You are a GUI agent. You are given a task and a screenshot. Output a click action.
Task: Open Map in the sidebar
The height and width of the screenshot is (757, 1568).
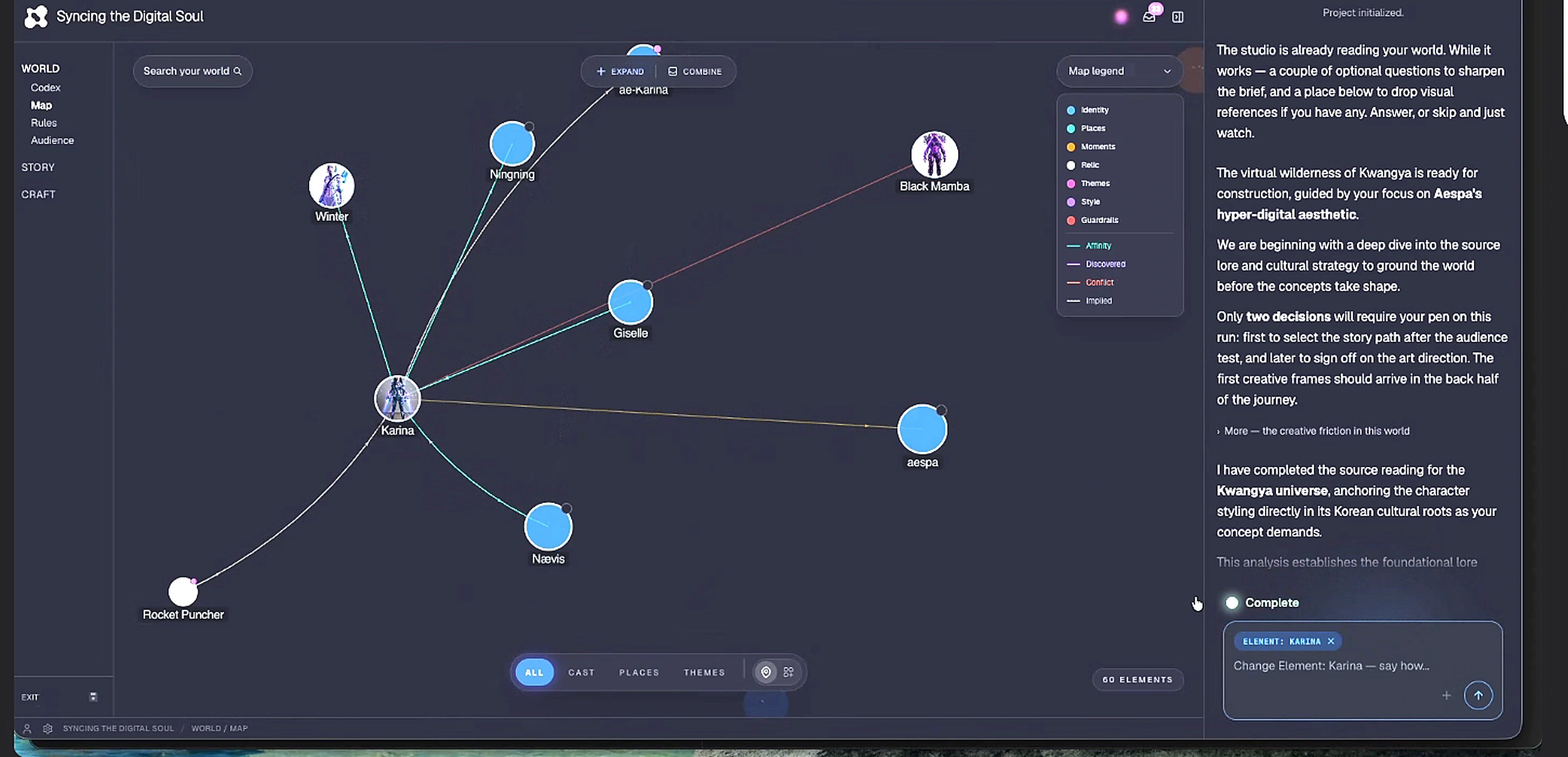coord(42,105)
